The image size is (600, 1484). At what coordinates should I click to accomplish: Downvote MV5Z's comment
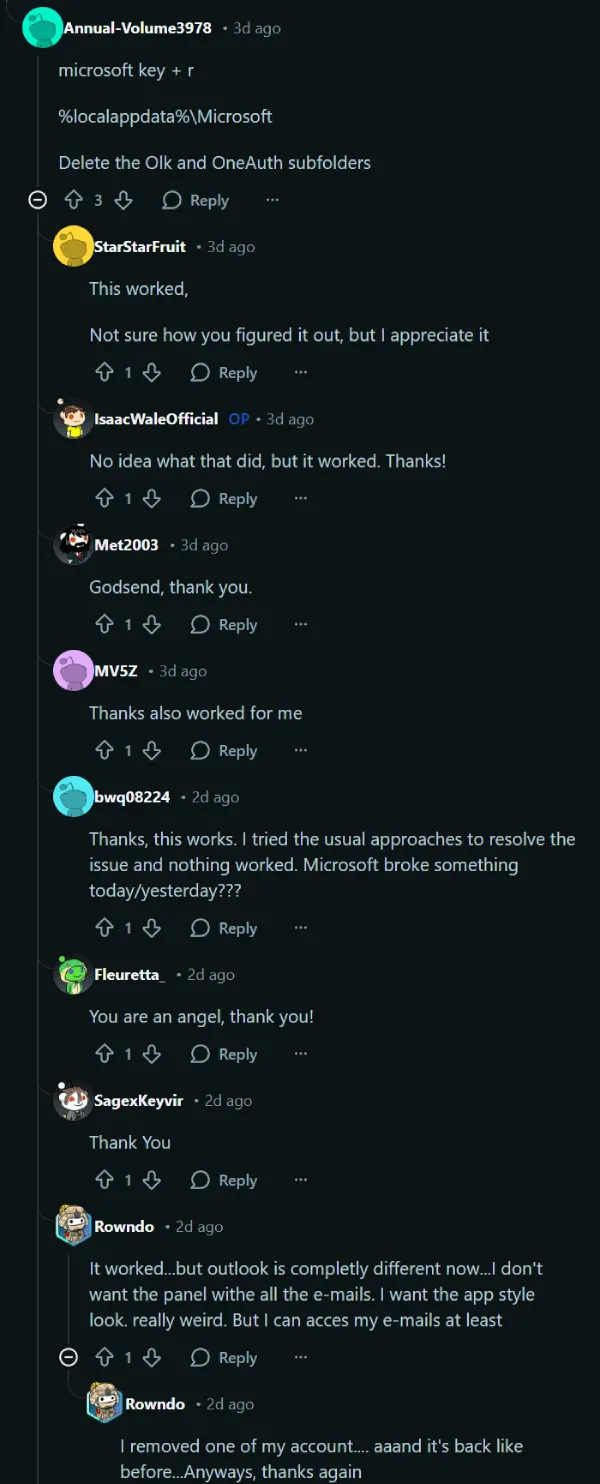coord(152,751)
